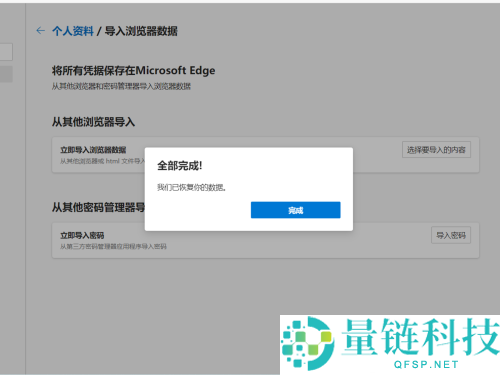
Task: Go back using the left arrow icon
Action: coord(40,31)
